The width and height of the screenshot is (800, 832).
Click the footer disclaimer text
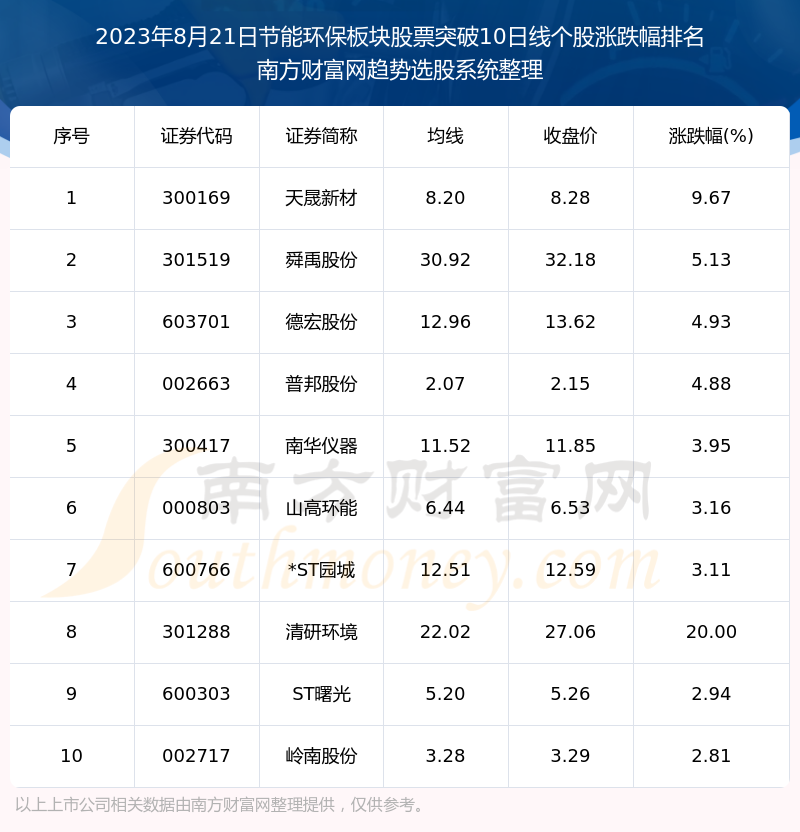[x=220, y=805]
